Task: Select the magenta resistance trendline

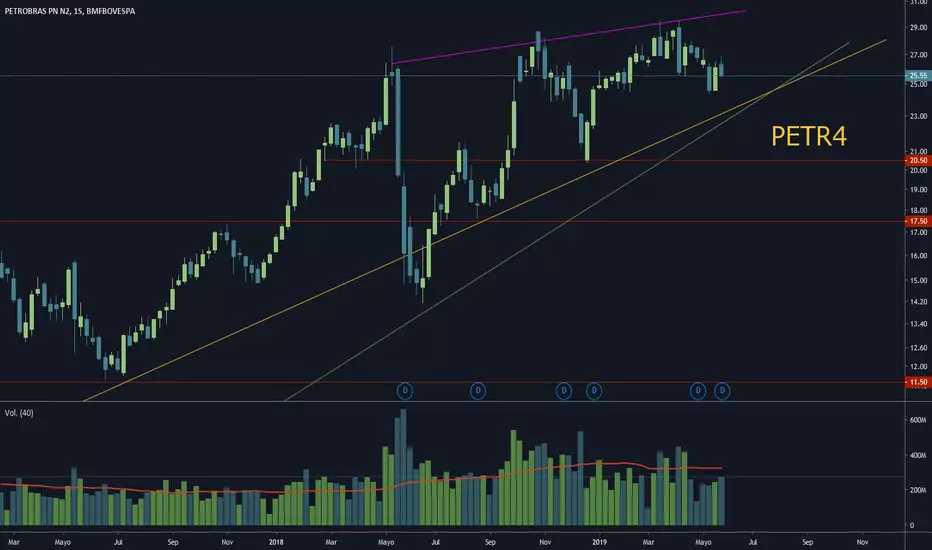Action: [569, 37]
